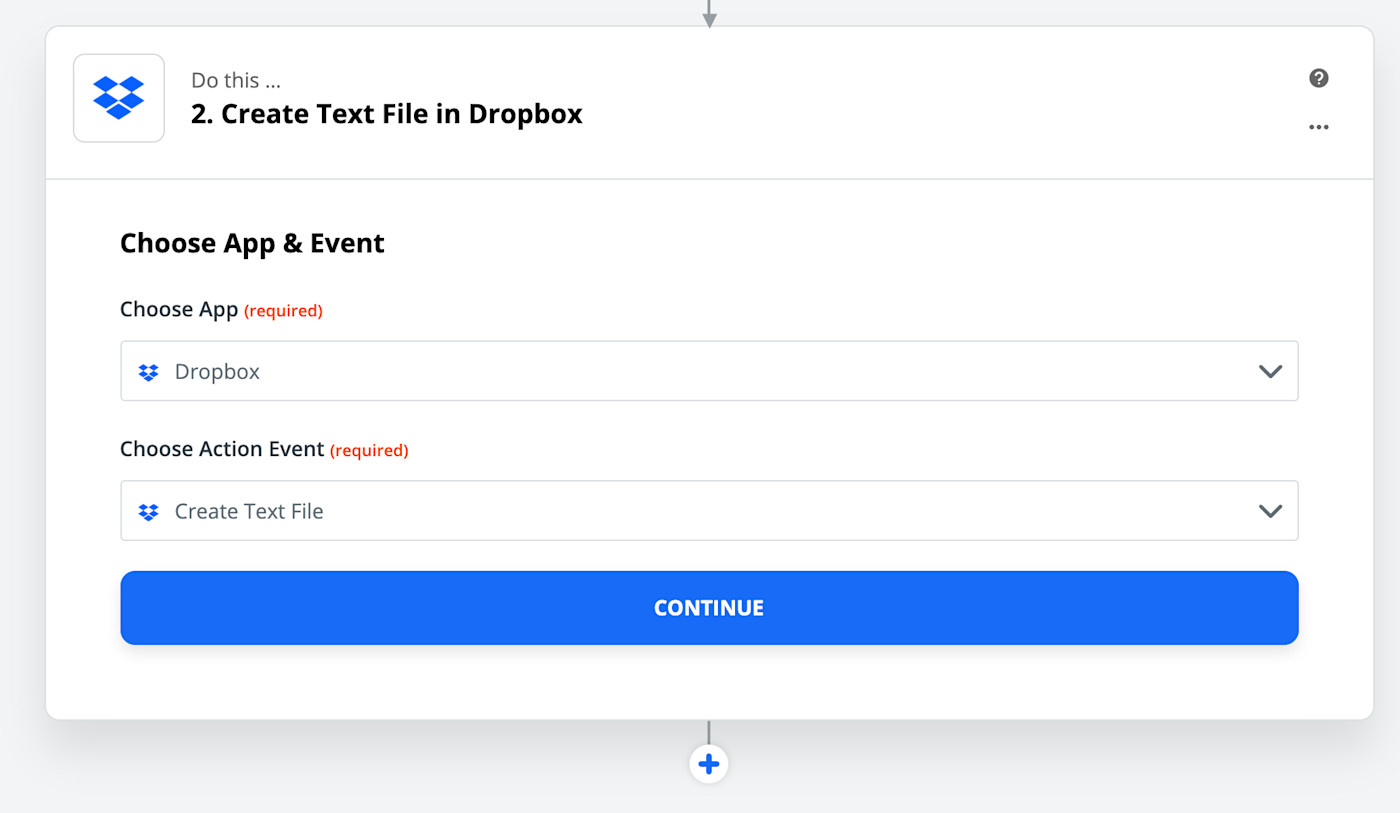
Task: Click the large Dropbox logo step icon
Action: [119, 98]
